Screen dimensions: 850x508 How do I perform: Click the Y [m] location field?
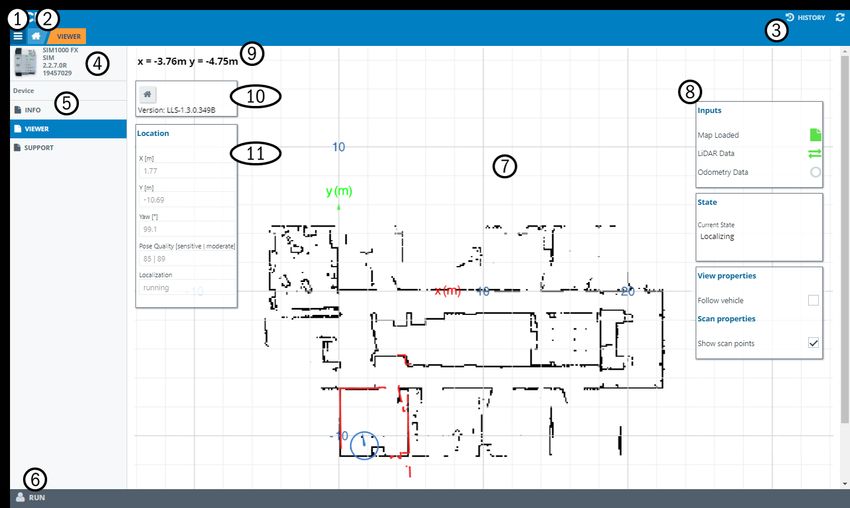(x=188, y=200)
